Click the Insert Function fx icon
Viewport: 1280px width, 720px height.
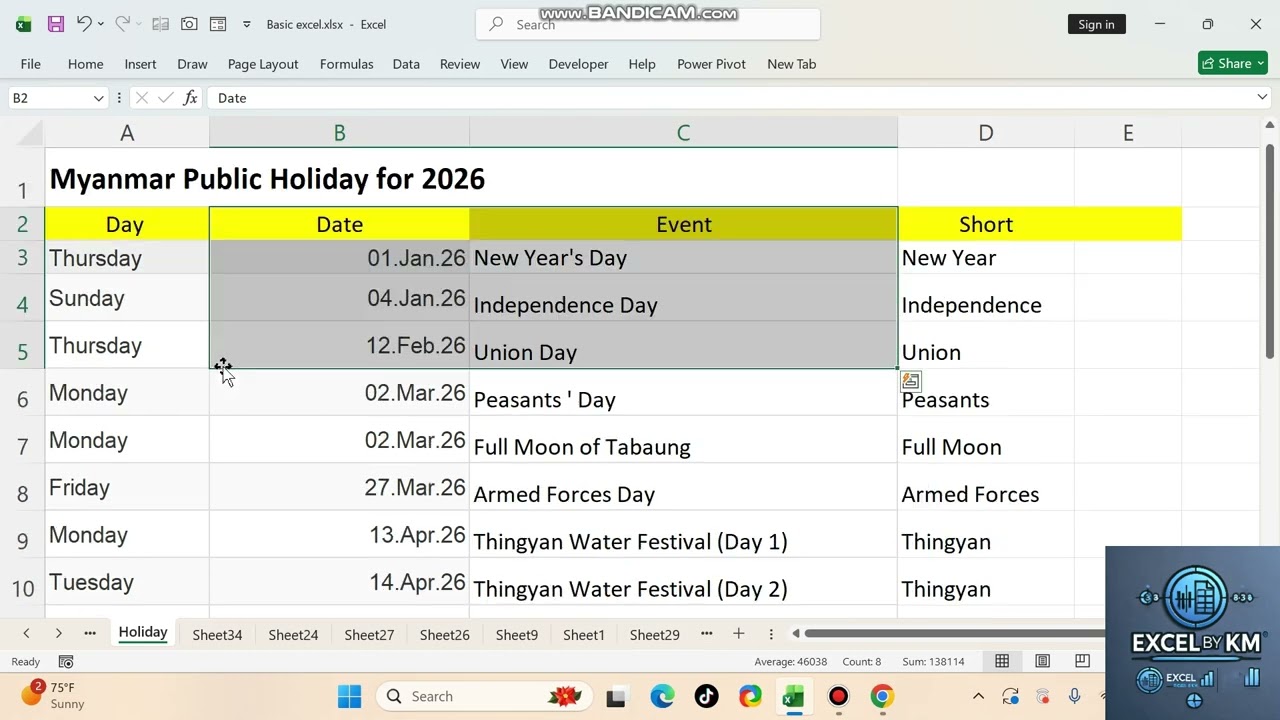click(190, 98)
